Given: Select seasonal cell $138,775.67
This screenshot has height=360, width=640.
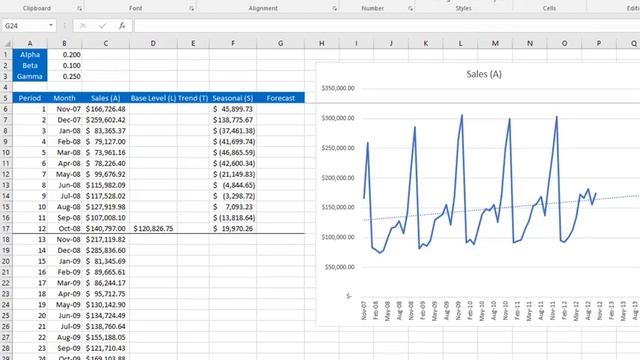Looking at the screenshot, I should (233, 120).
